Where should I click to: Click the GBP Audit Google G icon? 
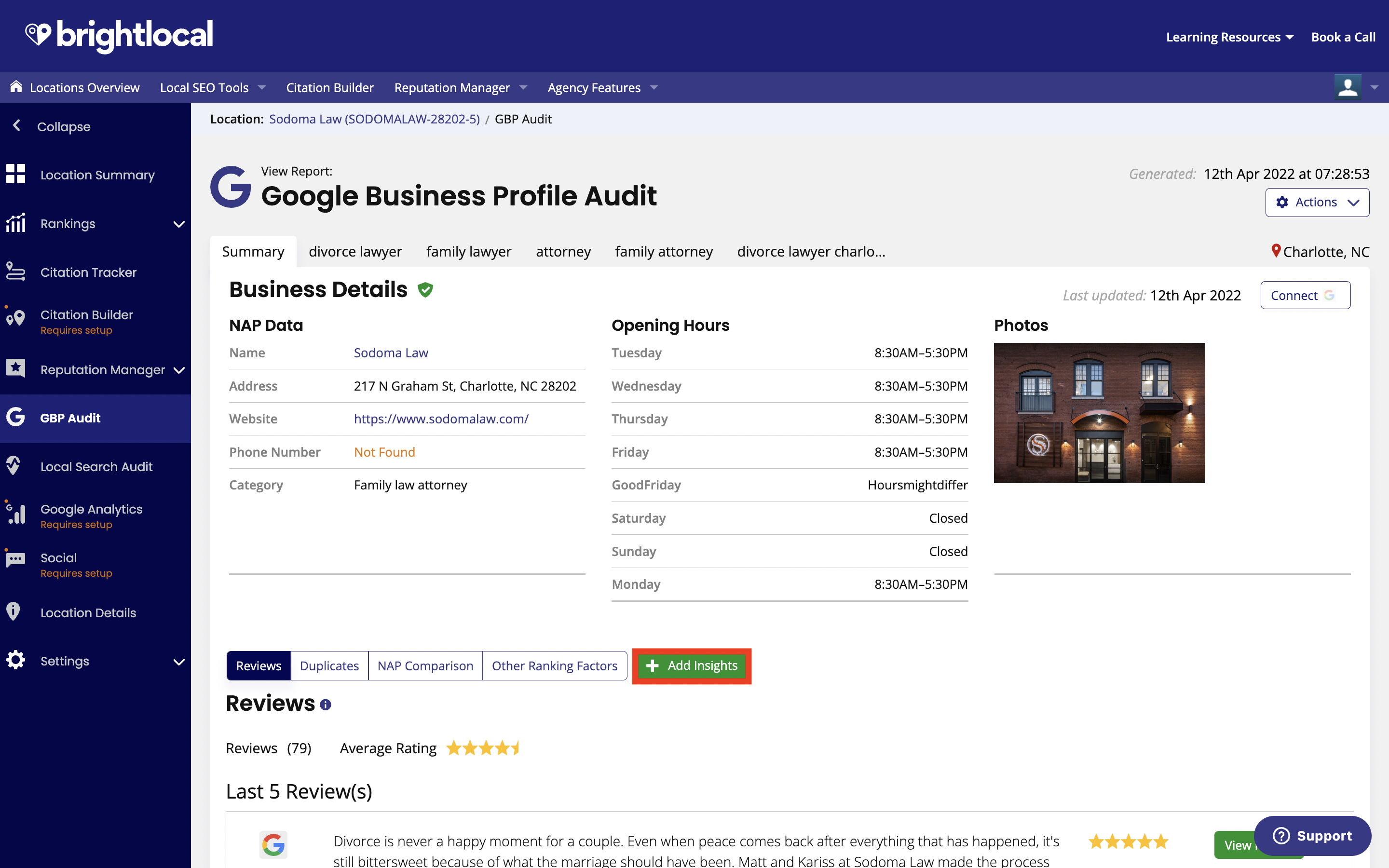pos(16,417)
